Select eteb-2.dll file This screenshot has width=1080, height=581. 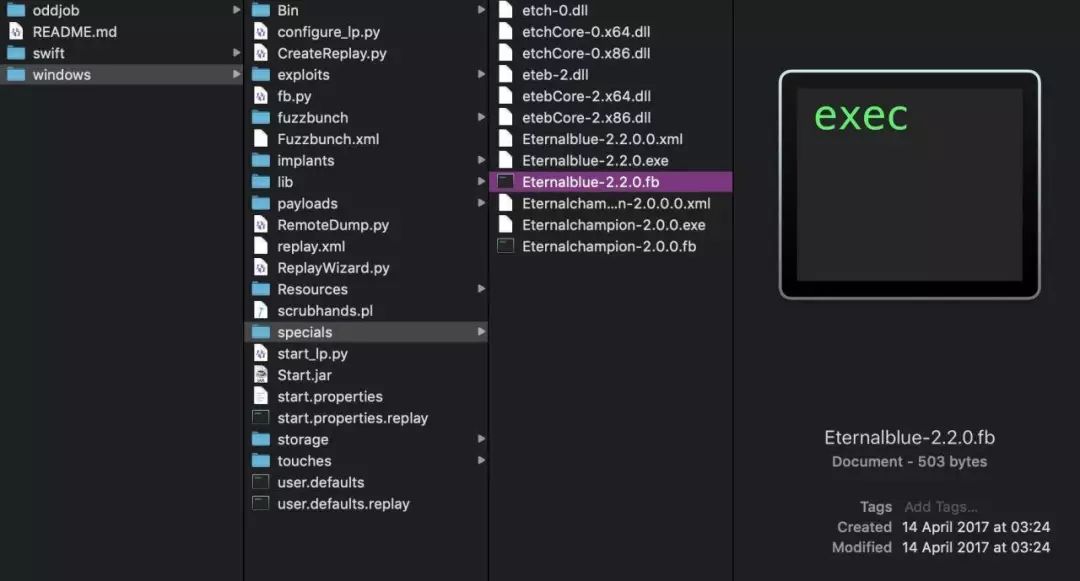point(555,74)
